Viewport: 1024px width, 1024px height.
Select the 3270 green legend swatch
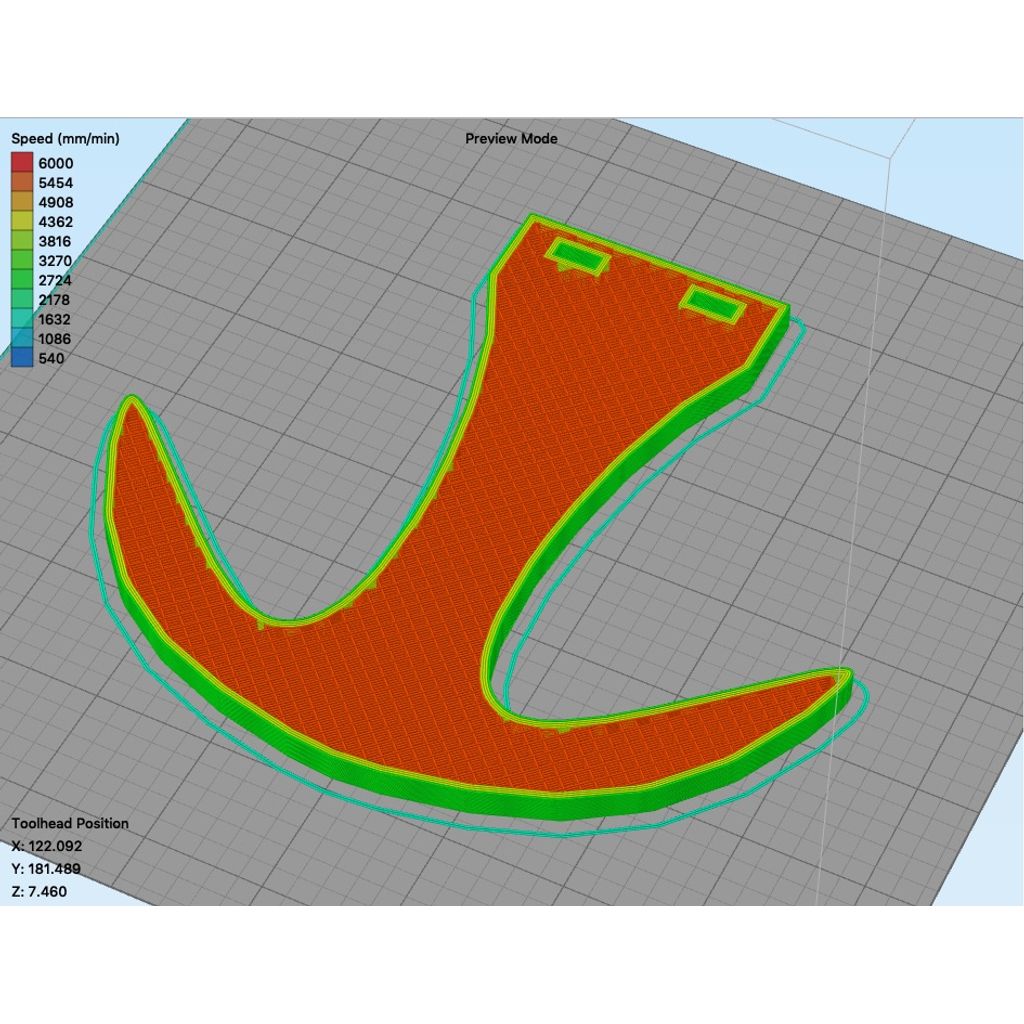point(22,261)
